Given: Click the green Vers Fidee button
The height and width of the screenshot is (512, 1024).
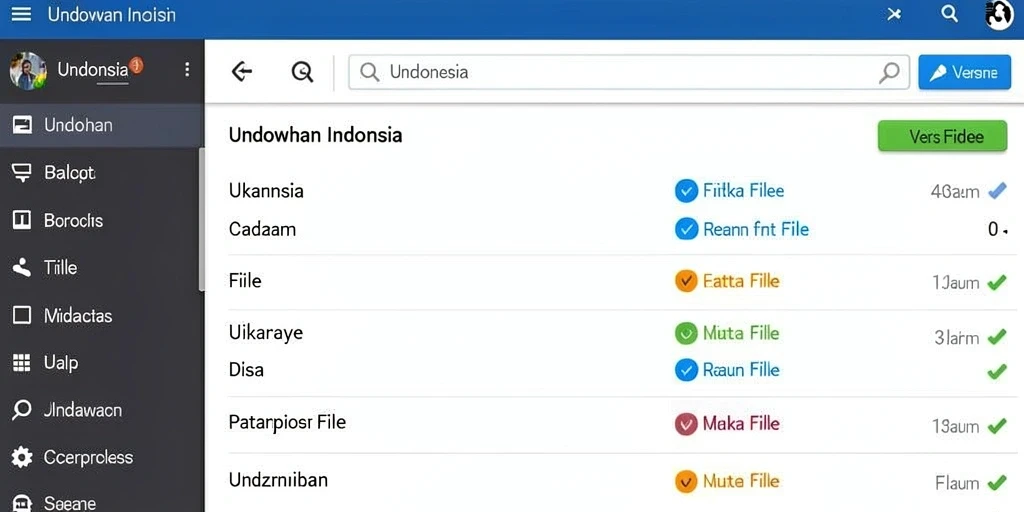Looking at the screenshot, I should tap(942, 136).
